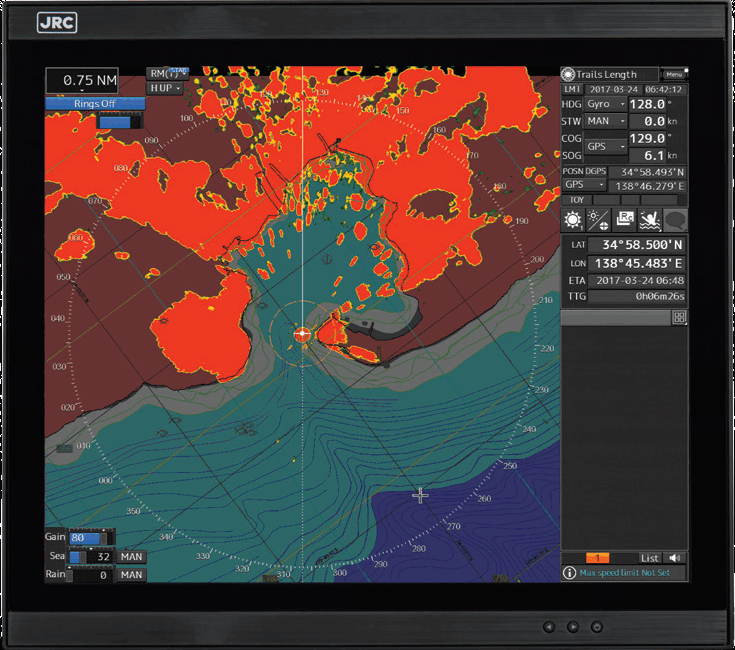Click the Trails Length circular icon
The width and height of the screenshot is (735, 650).
(568, 74)
